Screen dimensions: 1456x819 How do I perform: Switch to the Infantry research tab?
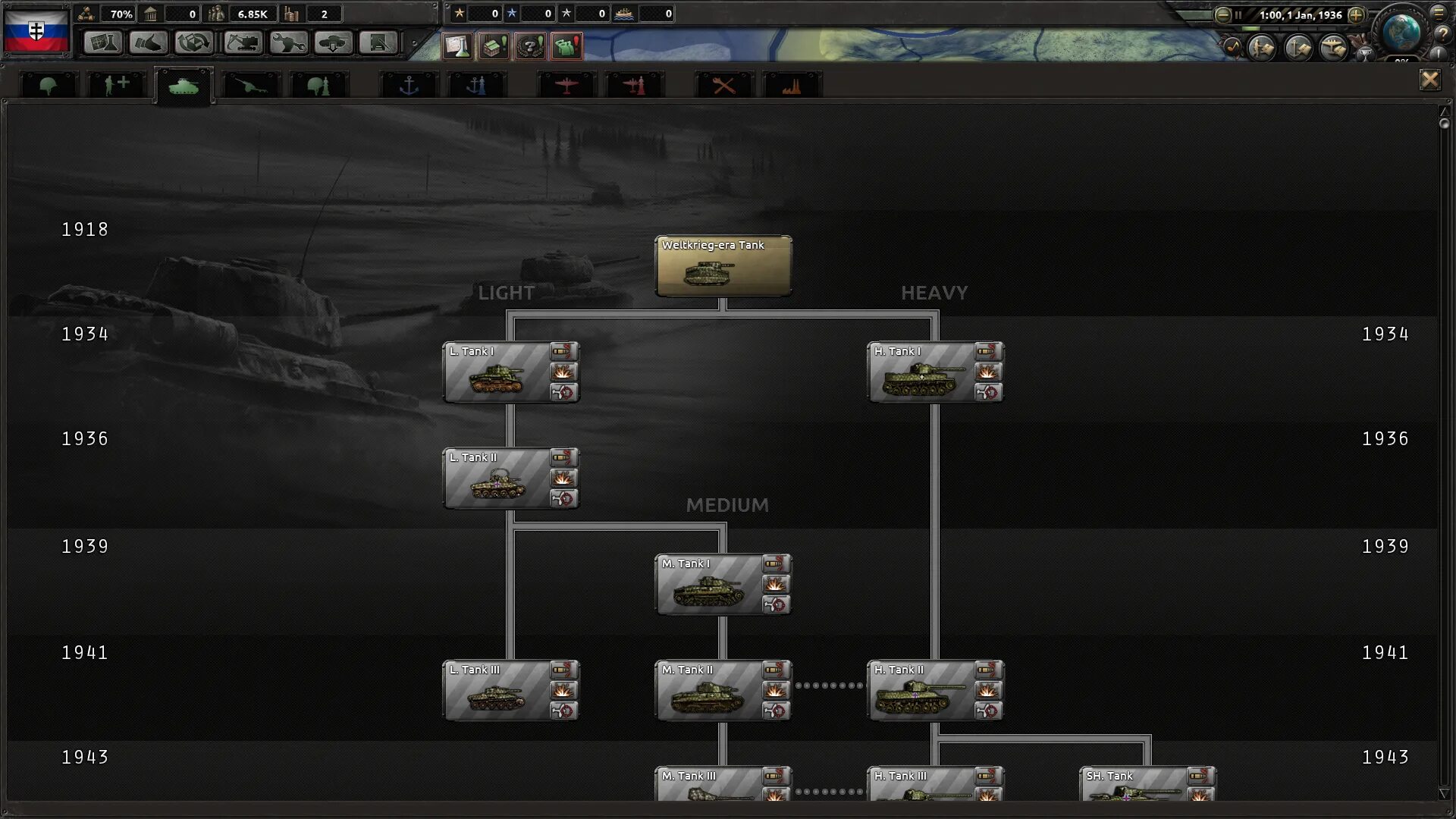tap(49, 85)
